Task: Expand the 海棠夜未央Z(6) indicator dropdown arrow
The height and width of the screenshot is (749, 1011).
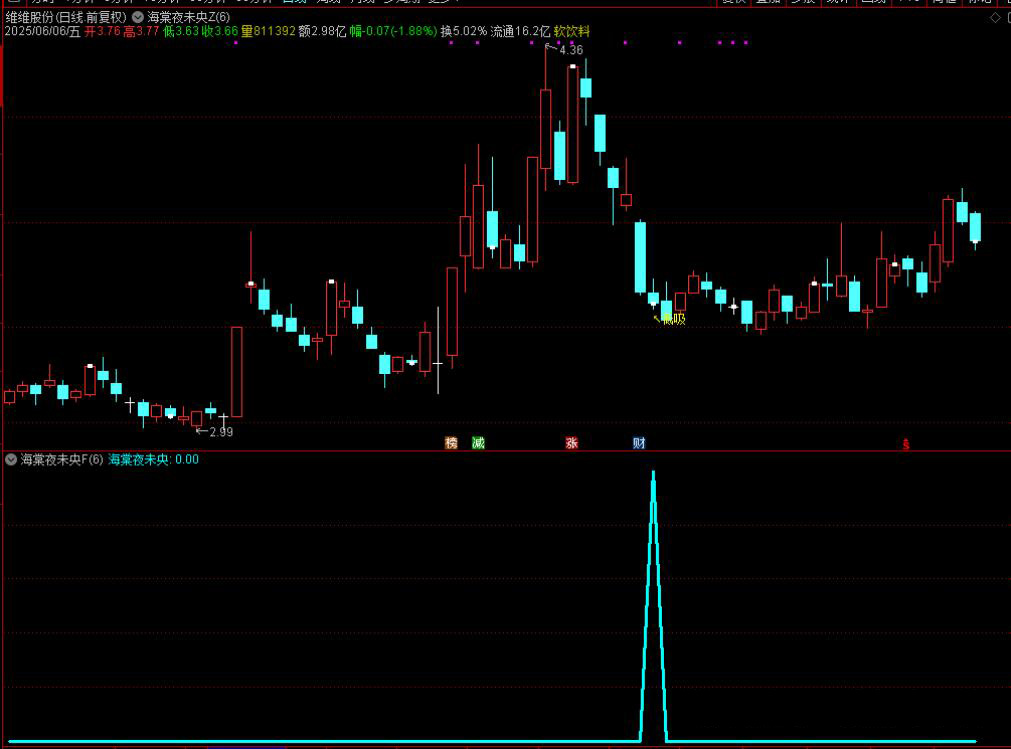Action: pyautogui.click(x=138, y=17)
